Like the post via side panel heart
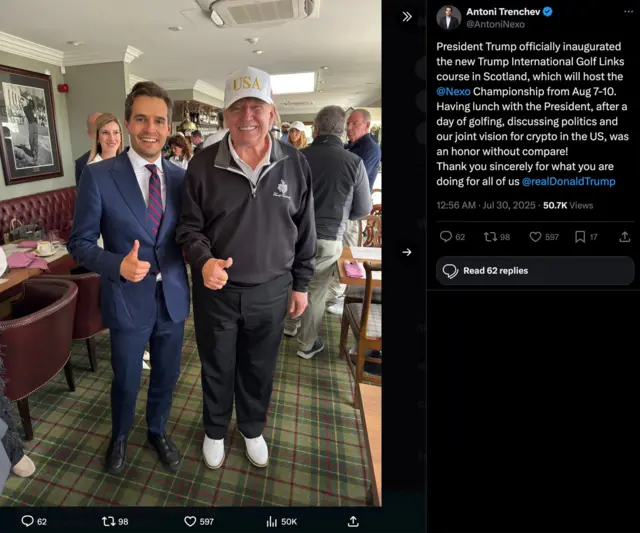Image resolution: width=640 pixels, height=533 pixels. click(x=535, y=237)
